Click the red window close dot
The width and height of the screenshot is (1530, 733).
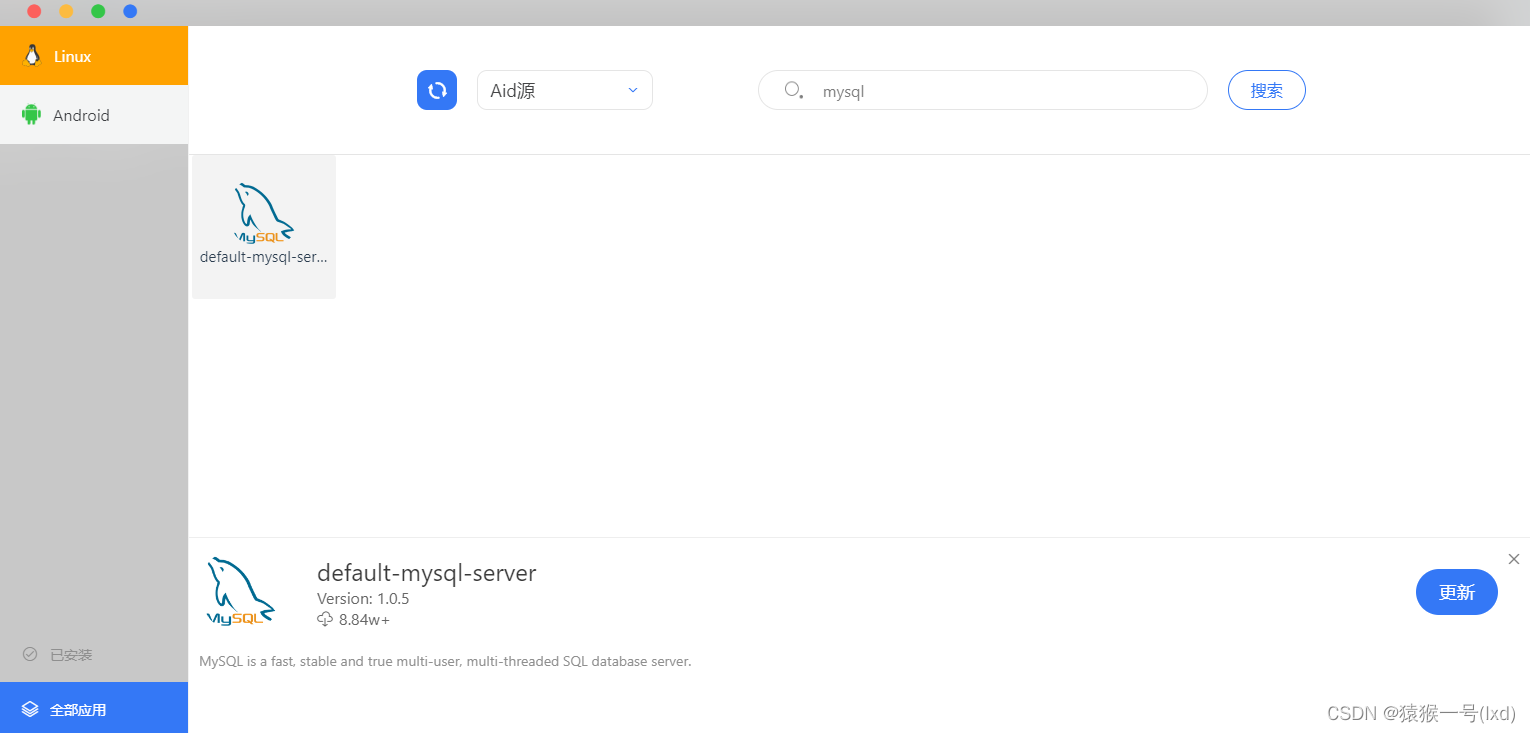click(34, 12)
